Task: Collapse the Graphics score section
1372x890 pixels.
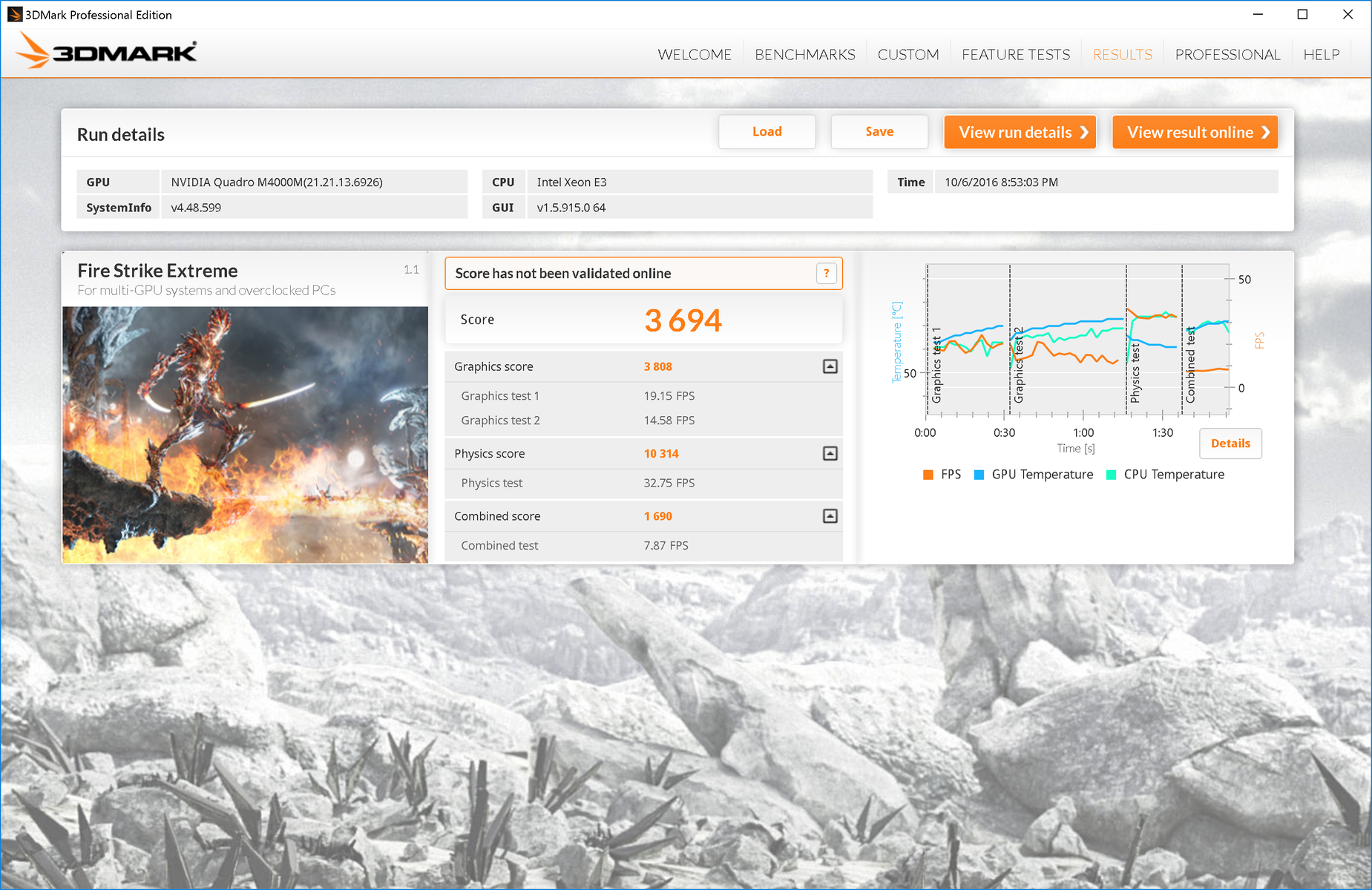Action: [830, 366]
